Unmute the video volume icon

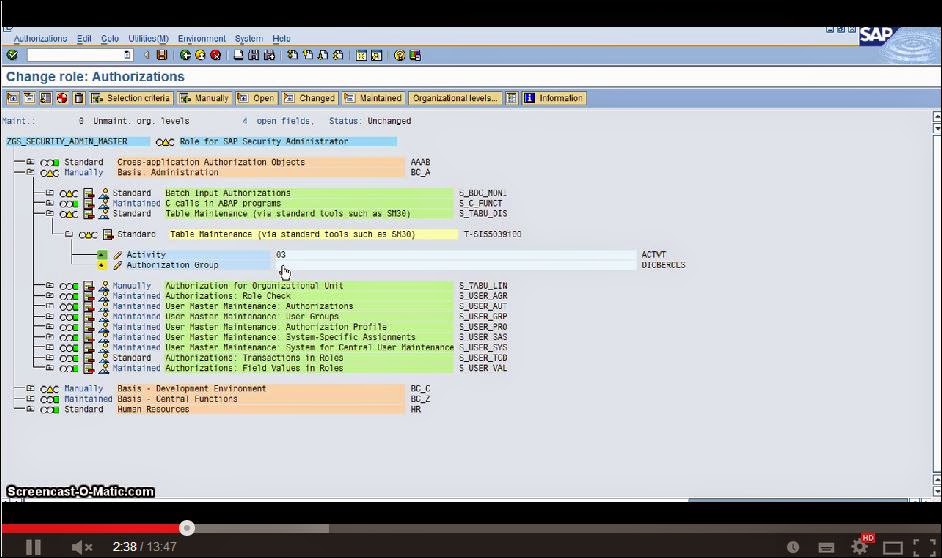point(82,547)
